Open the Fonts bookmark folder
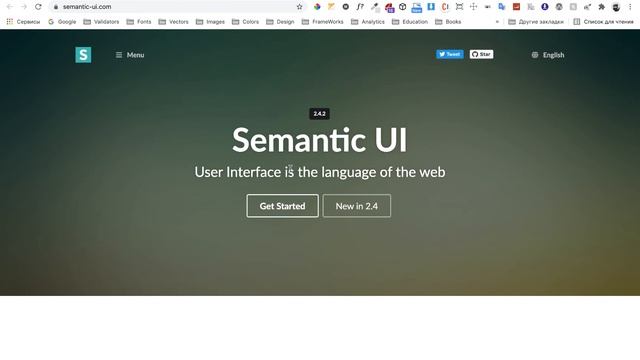 [x=139, y=22]
